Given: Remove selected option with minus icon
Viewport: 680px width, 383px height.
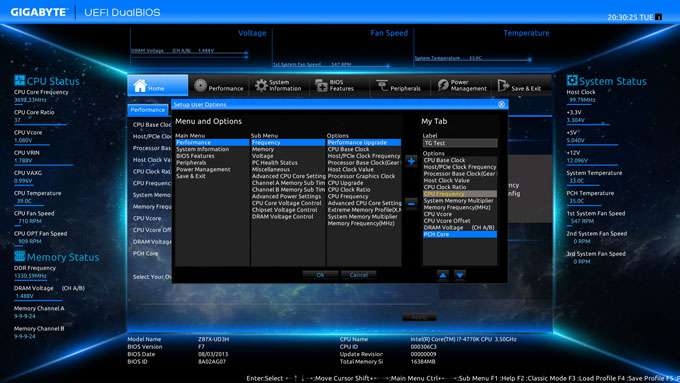Looking at the screenshot, I should [411, 203].
